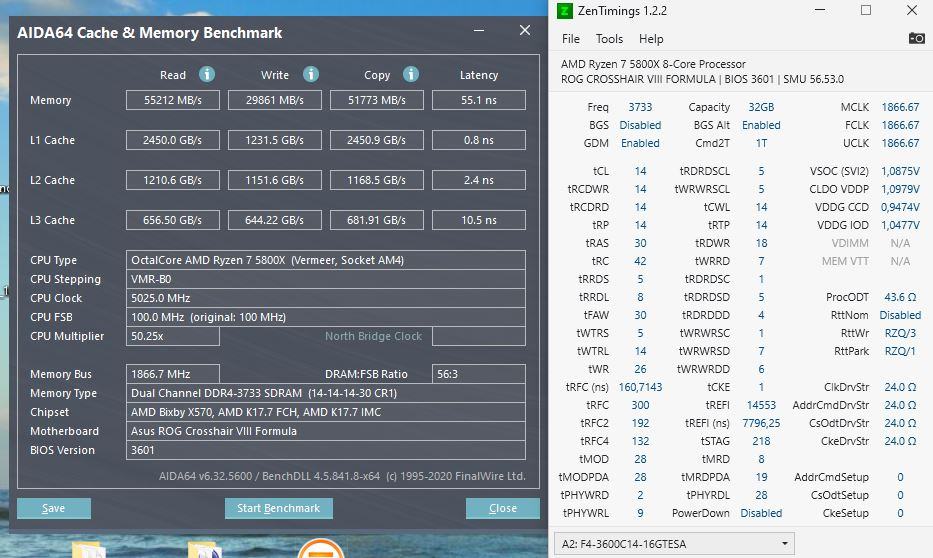Click the L1 Cache Write value 1231.5 GB/s

pyautogui.click(x=275, y=140)
